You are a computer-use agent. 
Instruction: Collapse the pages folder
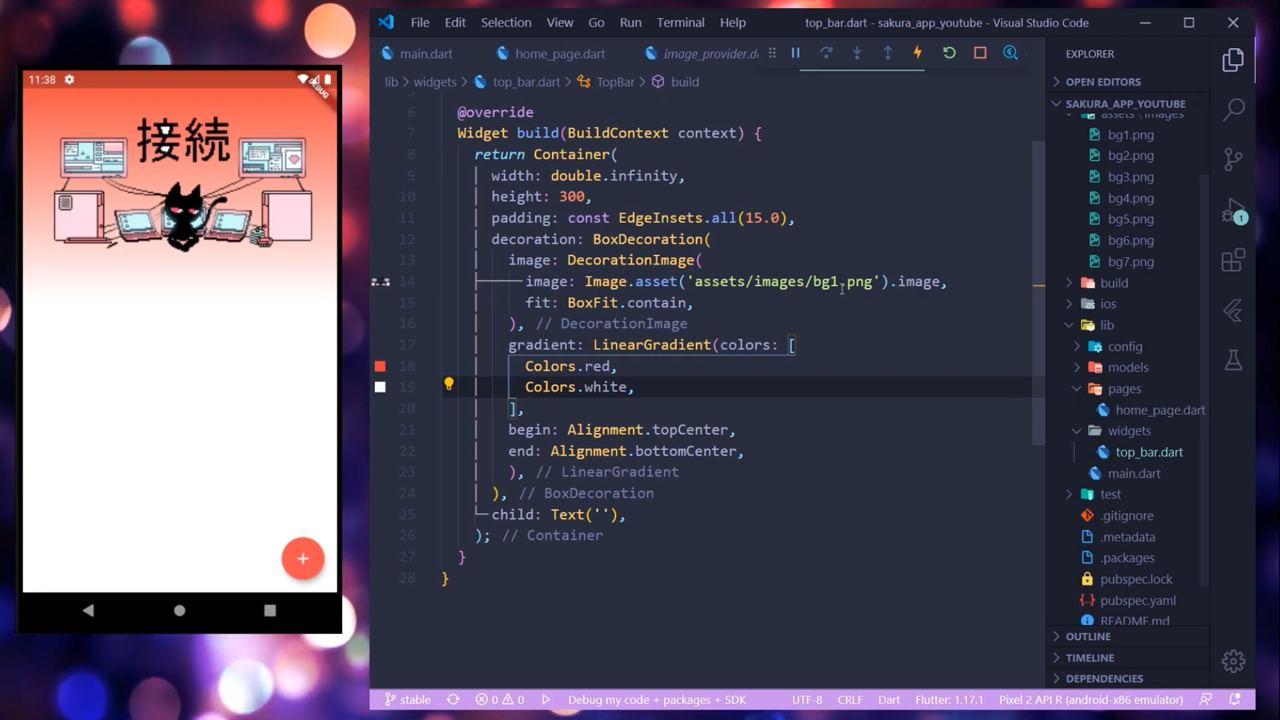click(1124, 389)
